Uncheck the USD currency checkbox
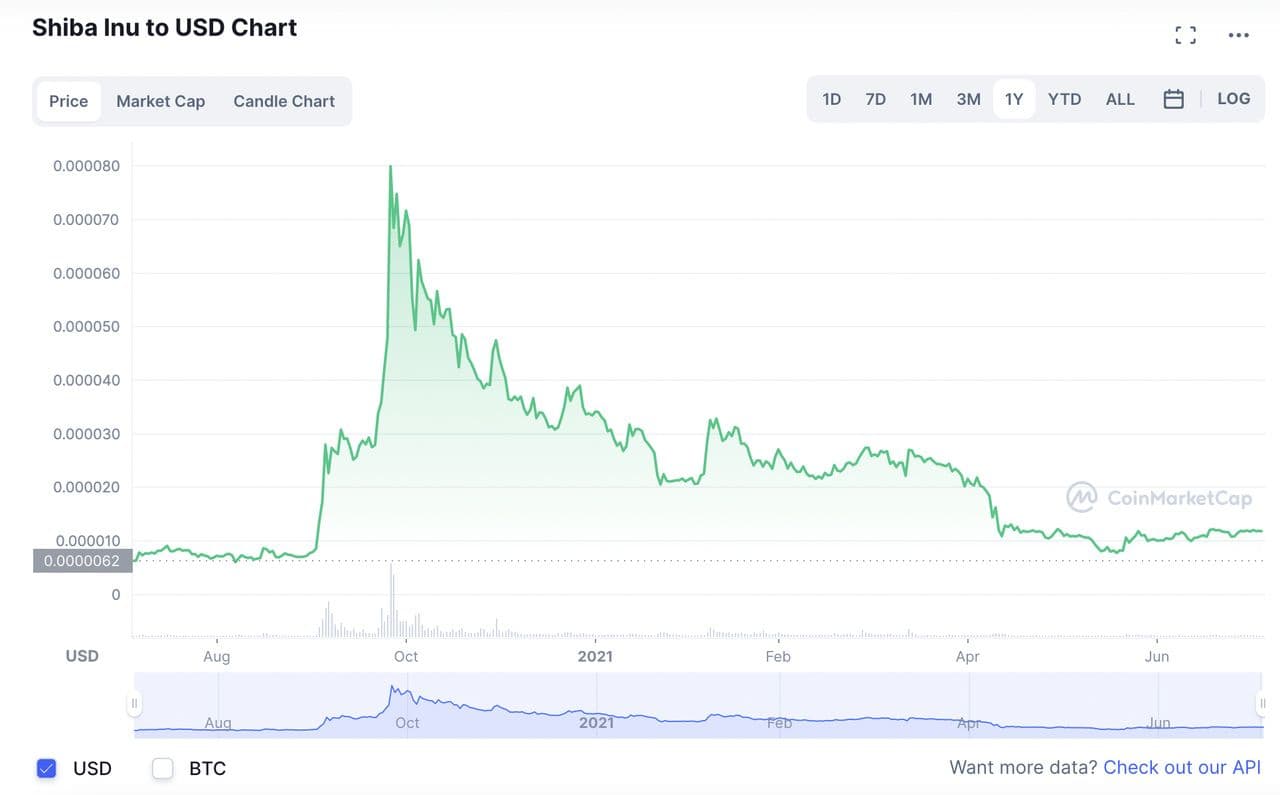The height and width of the screenshot is (795, 1280). 46,768
